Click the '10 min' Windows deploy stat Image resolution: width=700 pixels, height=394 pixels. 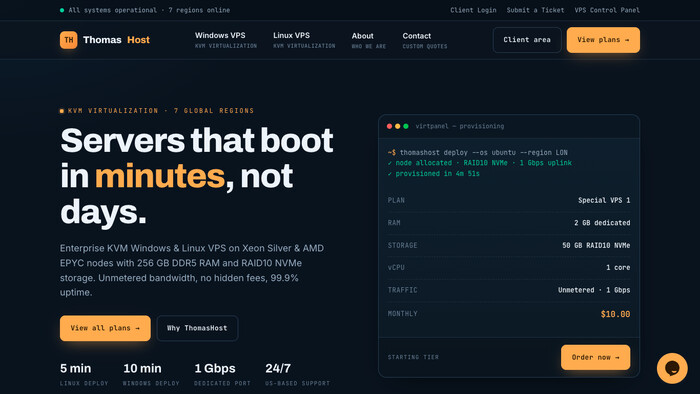click(x=142, y=369)
